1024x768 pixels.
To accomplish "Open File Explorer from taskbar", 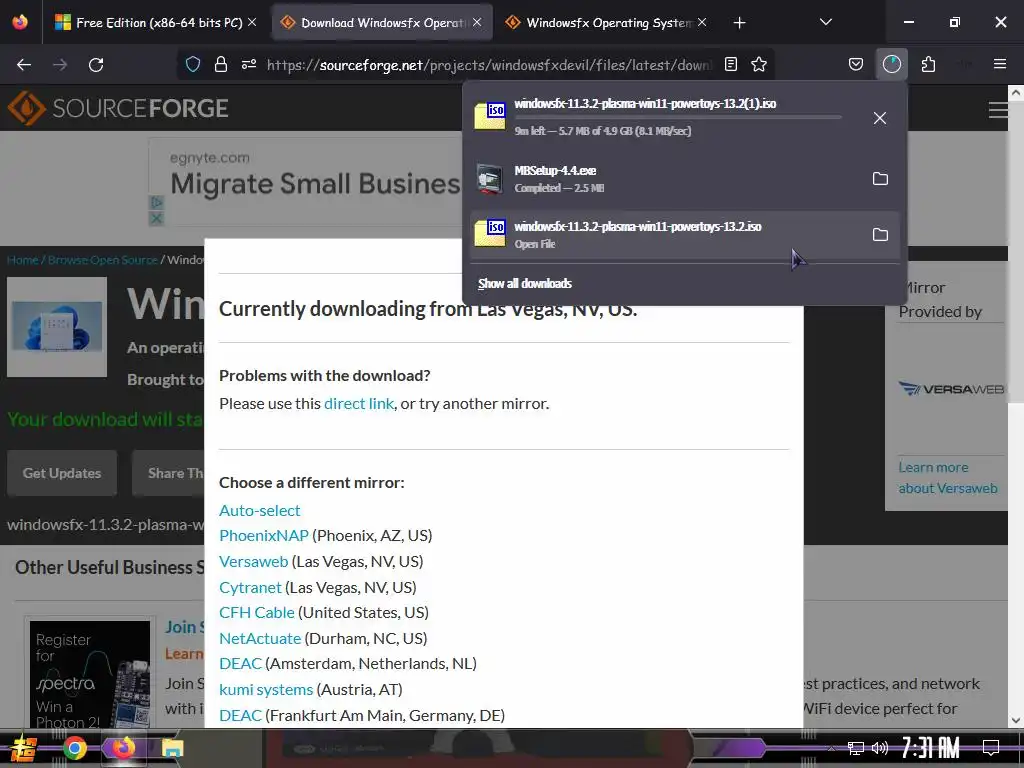I will [172, 748].
